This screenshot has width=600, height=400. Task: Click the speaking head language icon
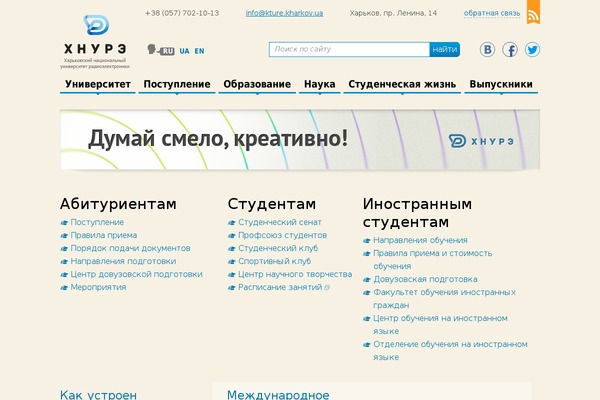pos(152,49)
